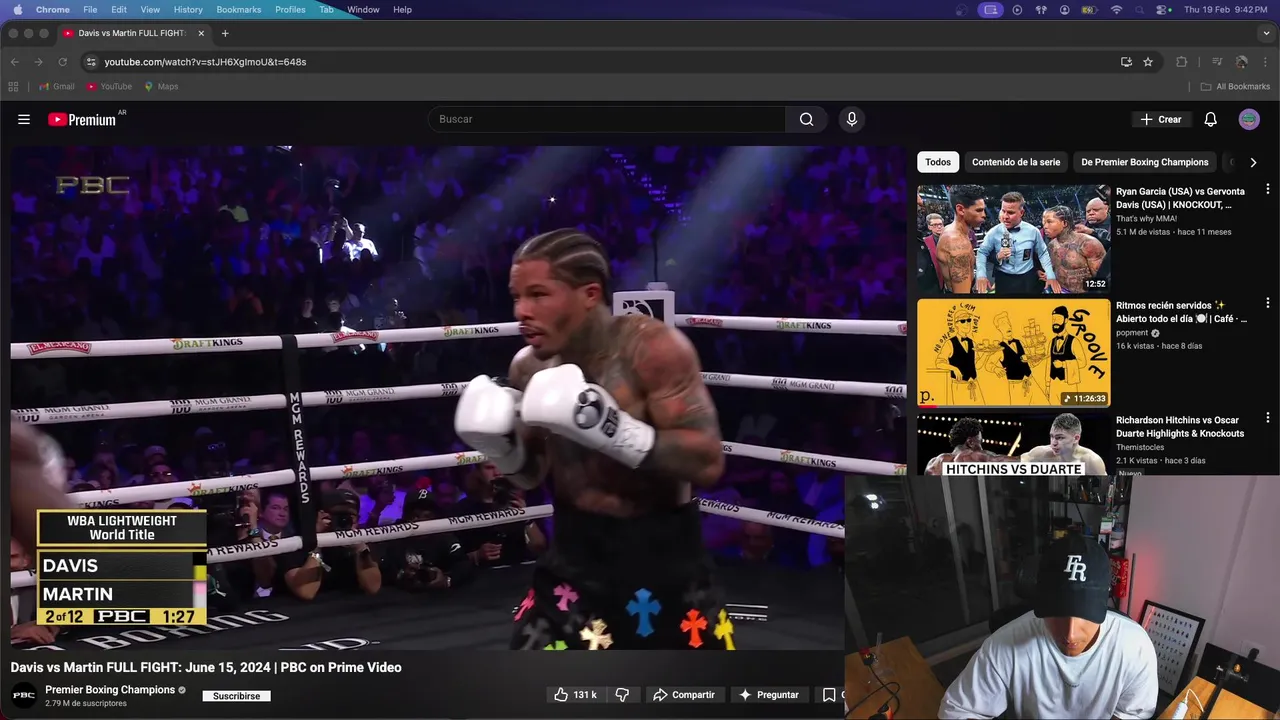Like the video with thumbs up

575,694
